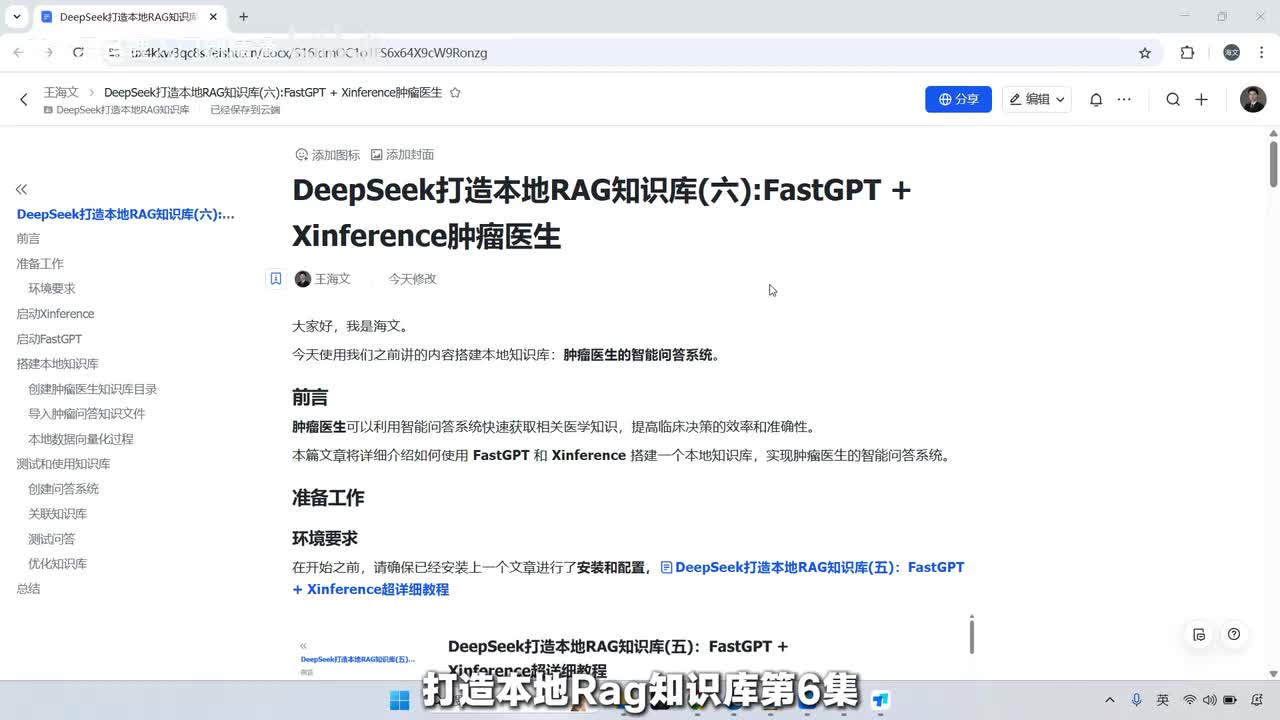Click the page vertical scrollbar thumb
The width and height of the screenshot is (1280, 720).
1273,164
